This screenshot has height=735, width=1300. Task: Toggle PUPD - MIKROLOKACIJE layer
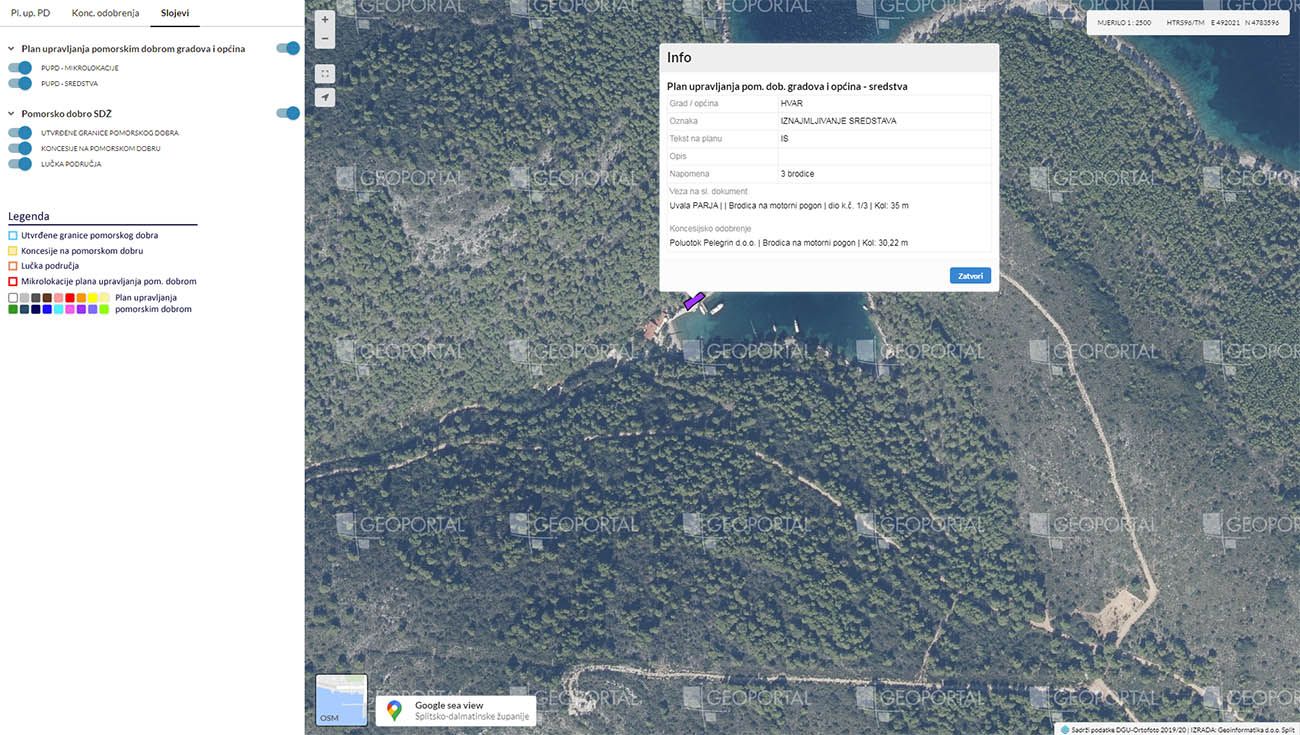coord(20,68)
